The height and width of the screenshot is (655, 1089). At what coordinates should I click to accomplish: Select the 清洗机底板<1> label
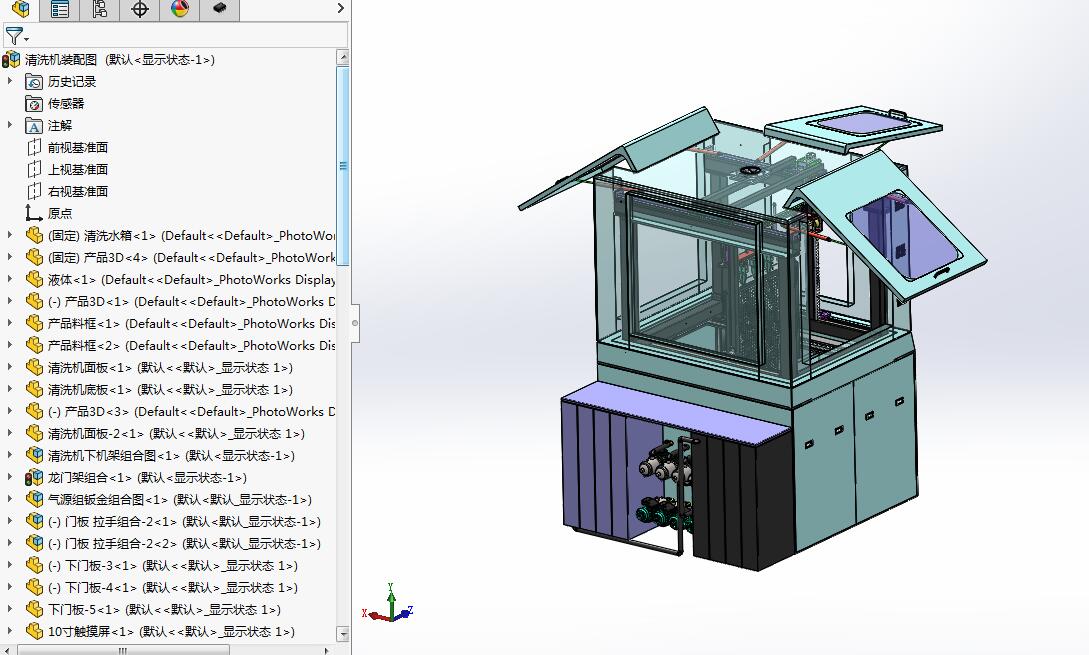pos(170,390)
